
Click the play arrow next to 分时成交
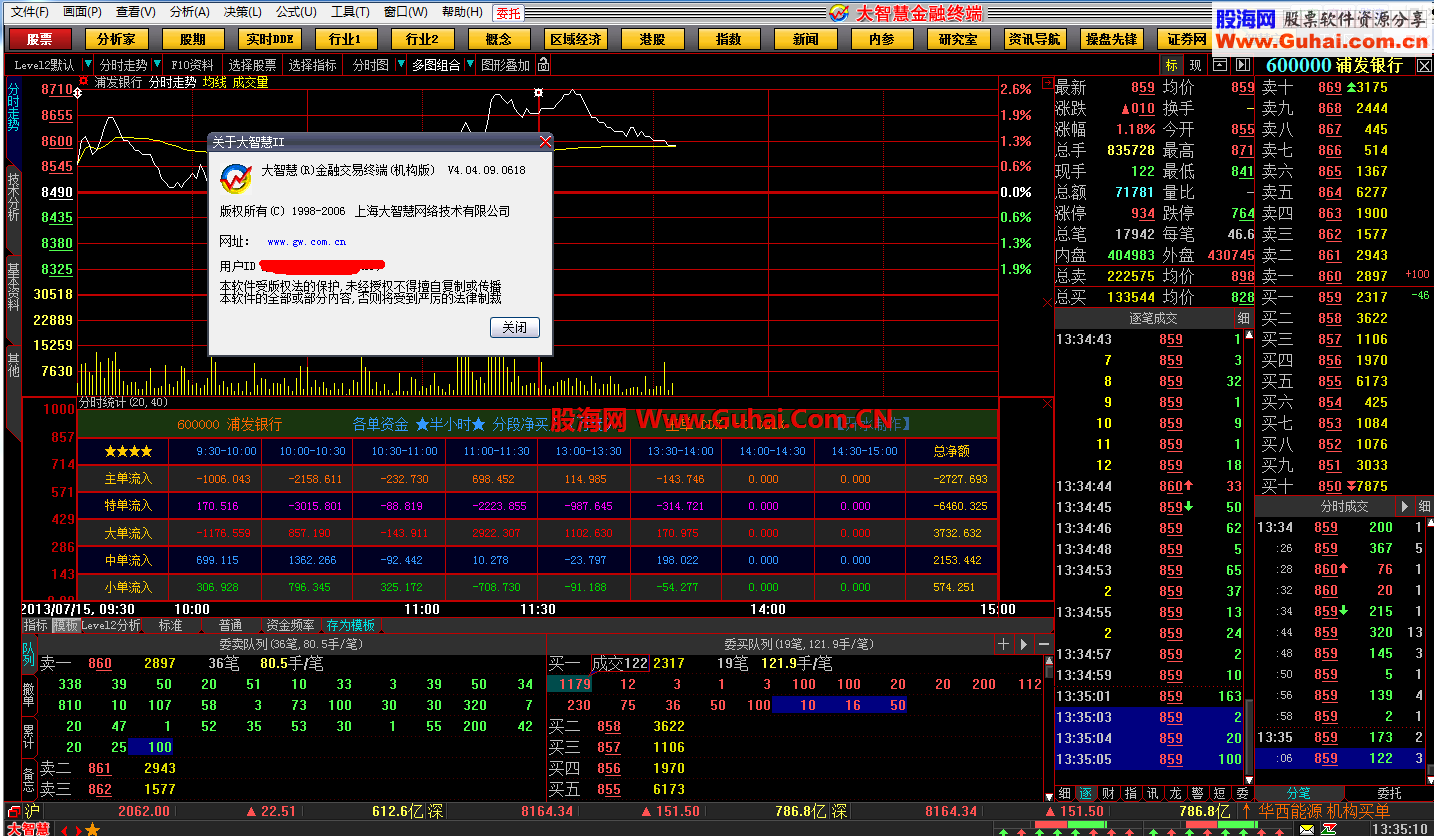click(x=1403, y=507)
